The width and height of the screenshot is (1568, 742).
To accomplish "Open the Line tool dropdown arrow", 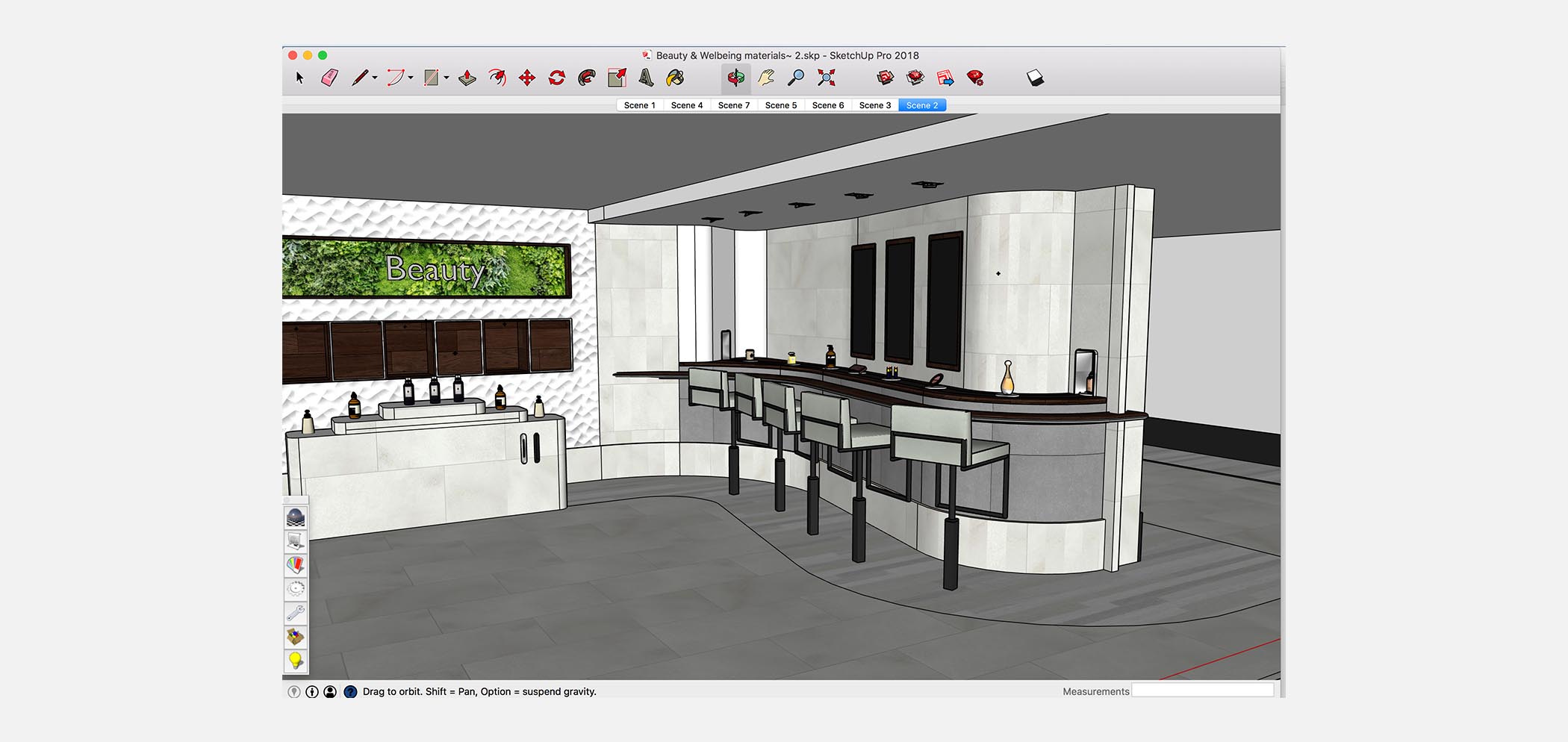I will (x=375, y=78).
